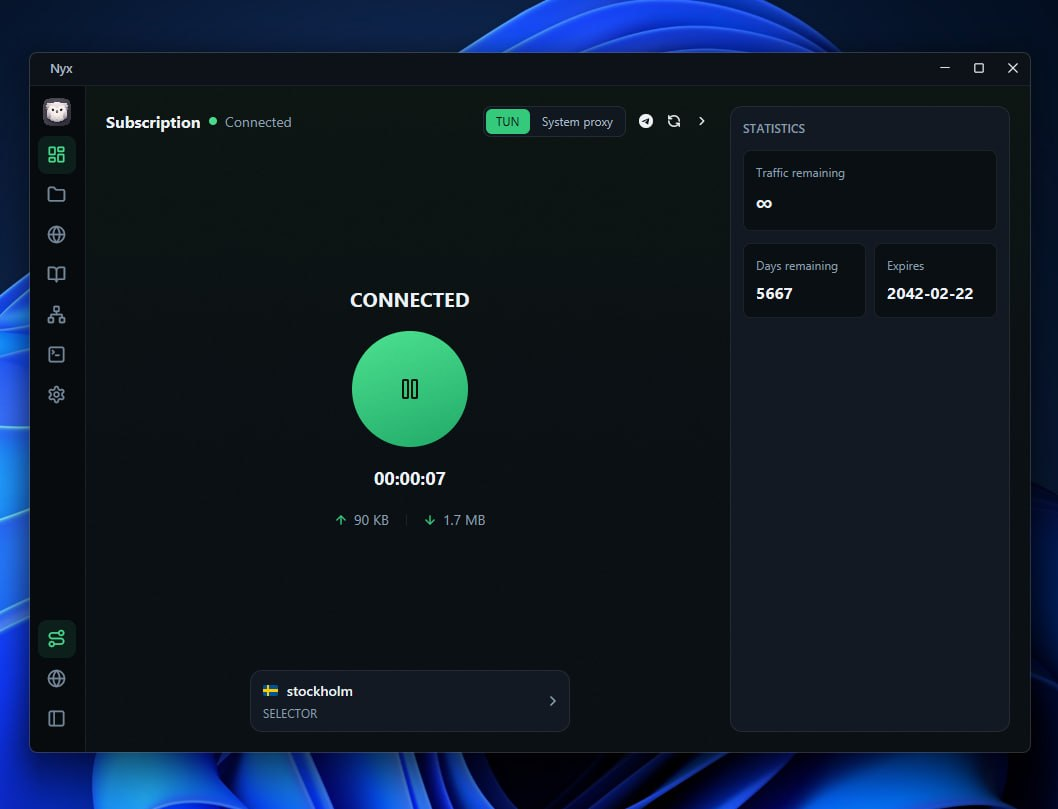Click the 5667 days value
The width and height of the screenshot is (1058, 809).
[x=774, y=294]
